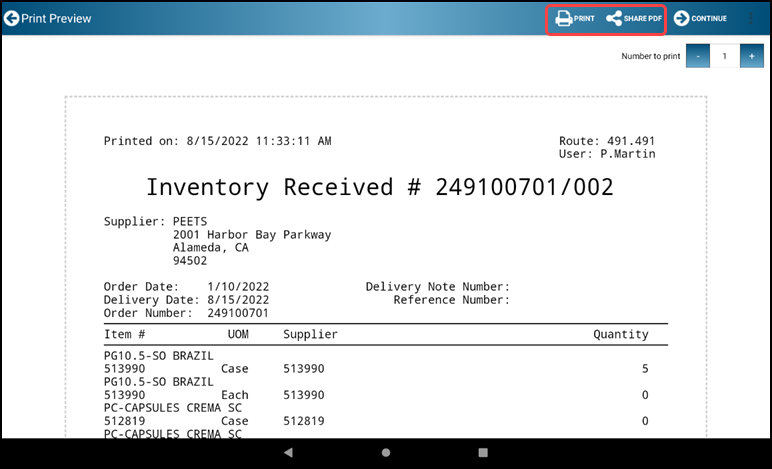Image resolution: width=772 pixels, height=469 pixels.
Task: Click the Supplier column header
Action: 311,335
